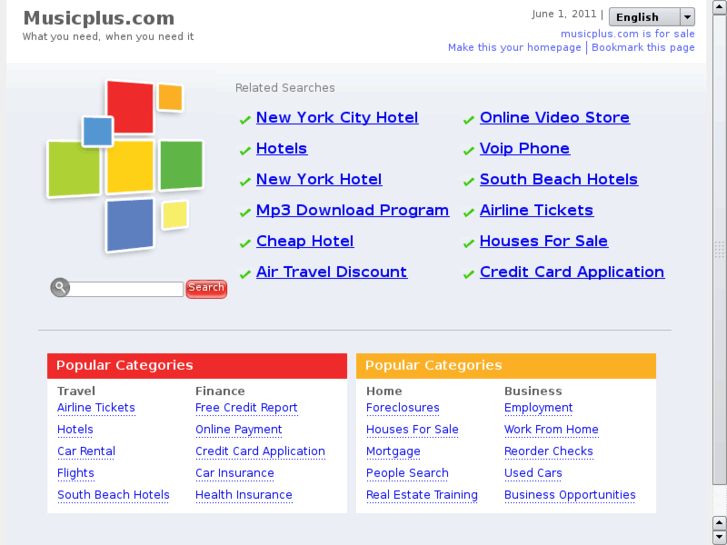Click 'Bookmark this page' link
This screenshot has height=545, width=727.
coord(643,47)
